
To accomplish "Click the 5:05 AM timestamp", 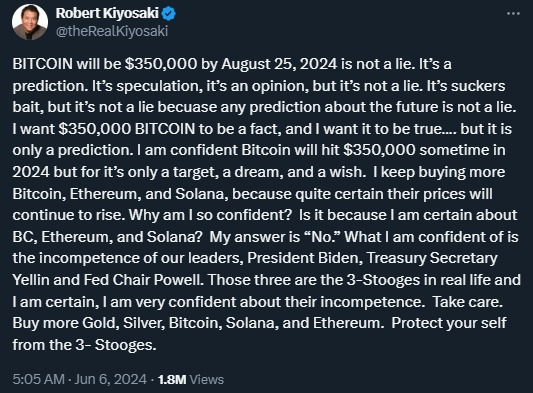I will 38,379.
